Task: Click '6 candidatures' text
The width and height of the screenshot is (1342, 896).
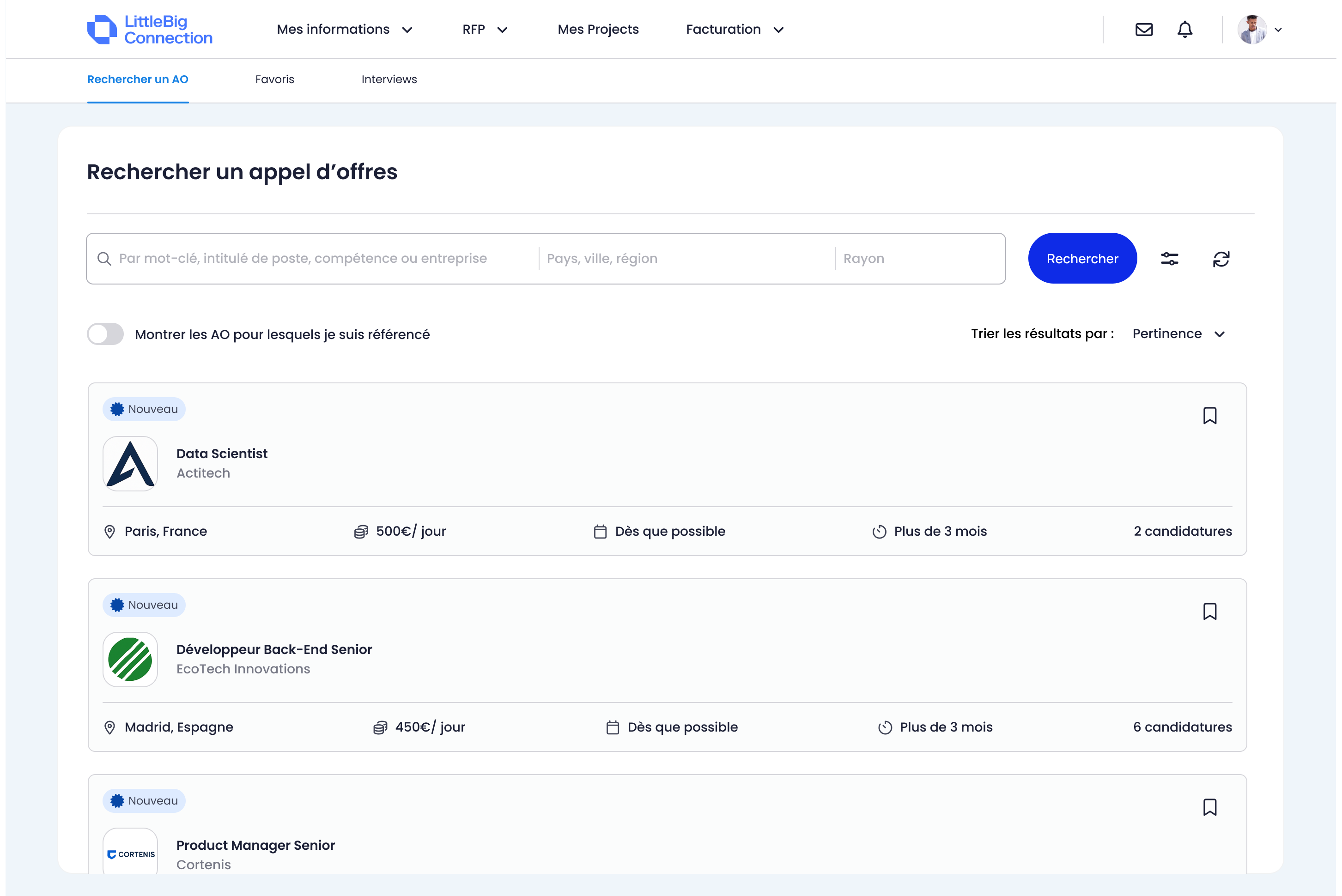Action: 1183,727
